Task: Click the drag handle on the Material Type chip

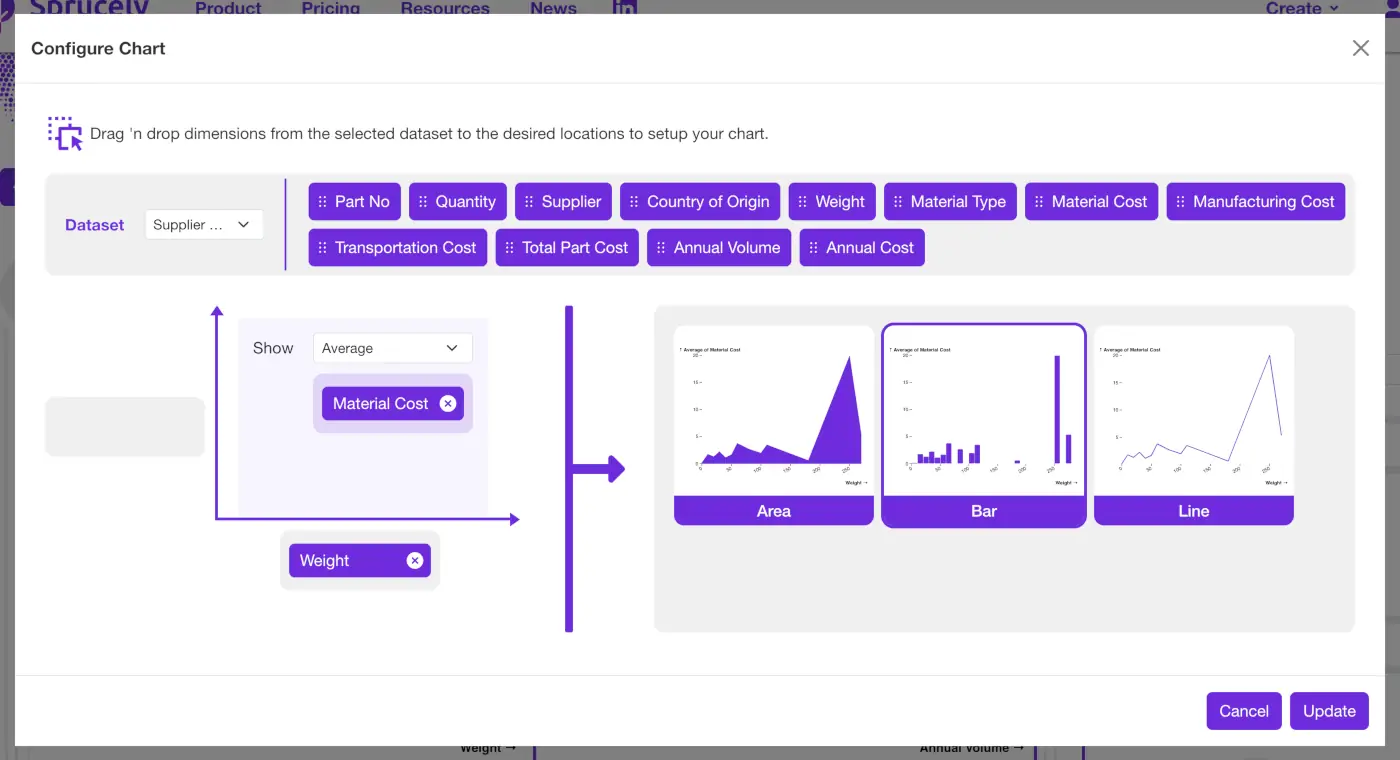Action: coord(901,201)
